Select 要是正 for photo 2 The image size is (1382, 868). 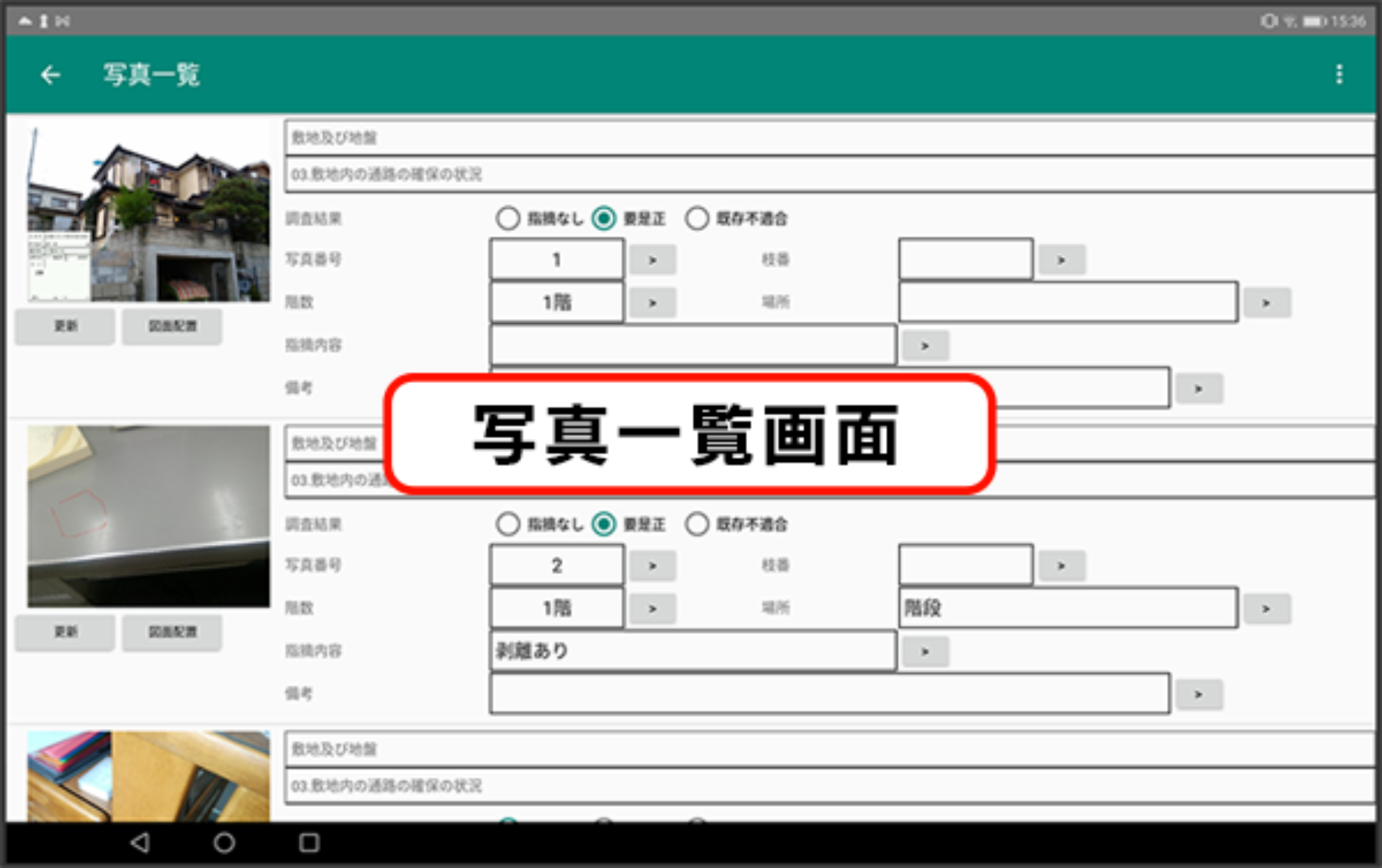coord(604,524)
